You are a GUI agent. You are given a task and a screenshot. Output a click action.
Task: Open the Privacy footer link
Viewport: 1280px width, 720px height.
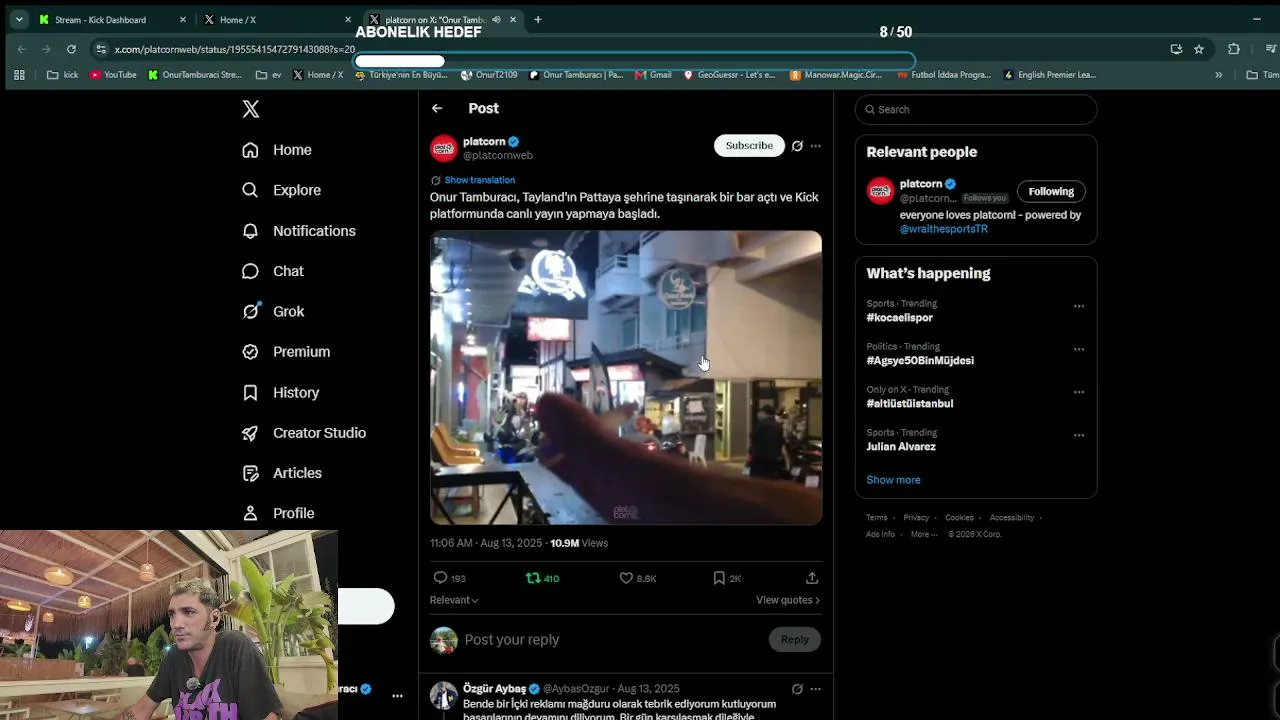coord(916,518)
